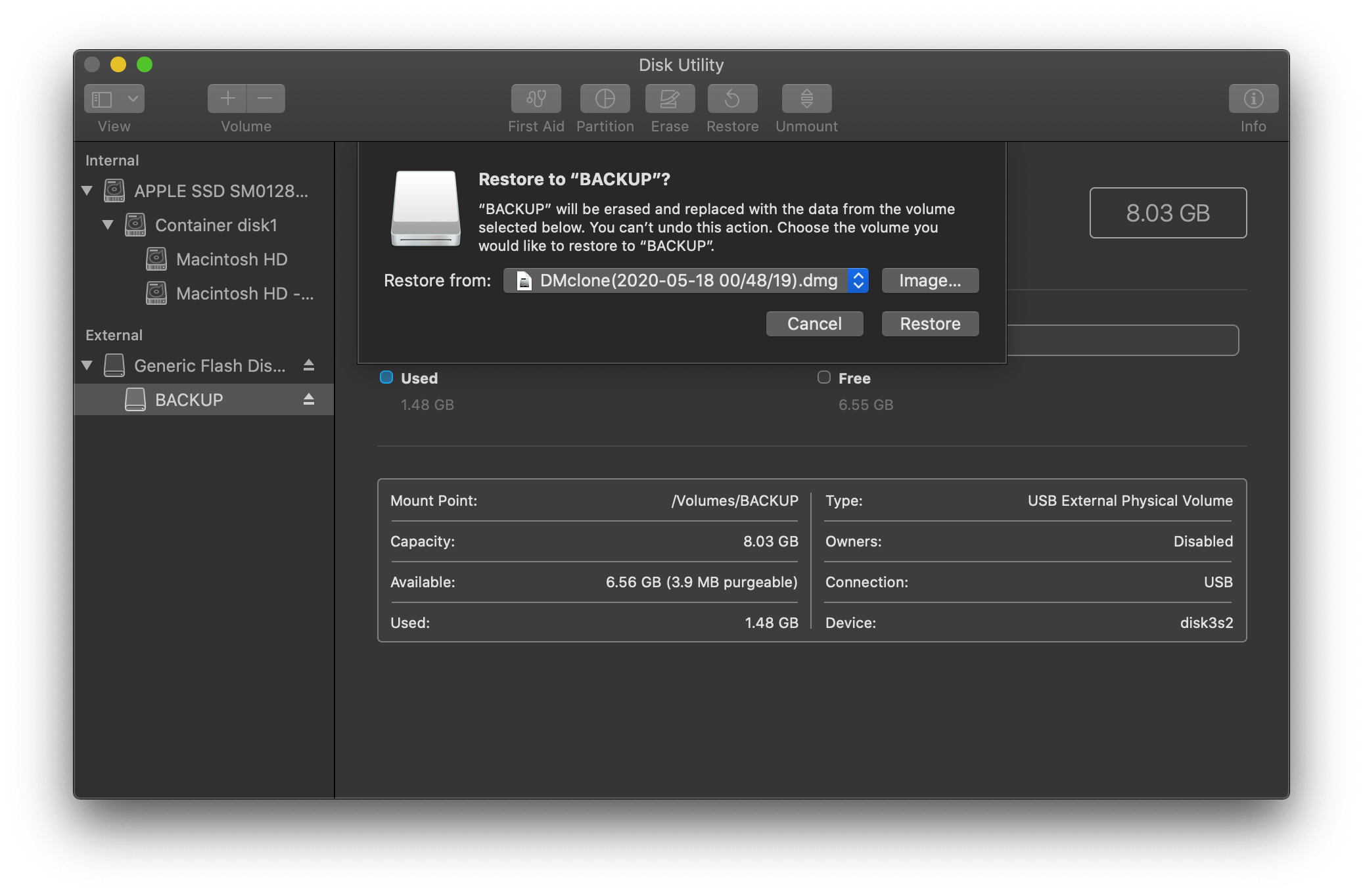
Task: Click the /Volumes/BACKUP mount point value
Action: click(x=735, y=501)
